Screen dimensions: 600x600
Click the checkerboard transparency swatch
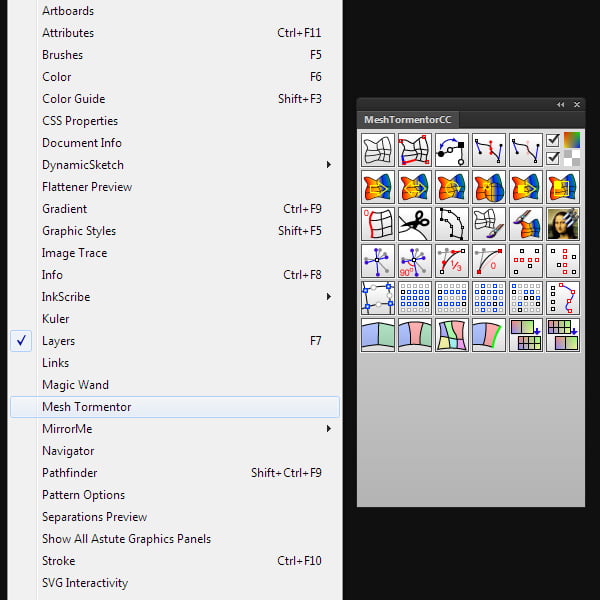point(572,158)
